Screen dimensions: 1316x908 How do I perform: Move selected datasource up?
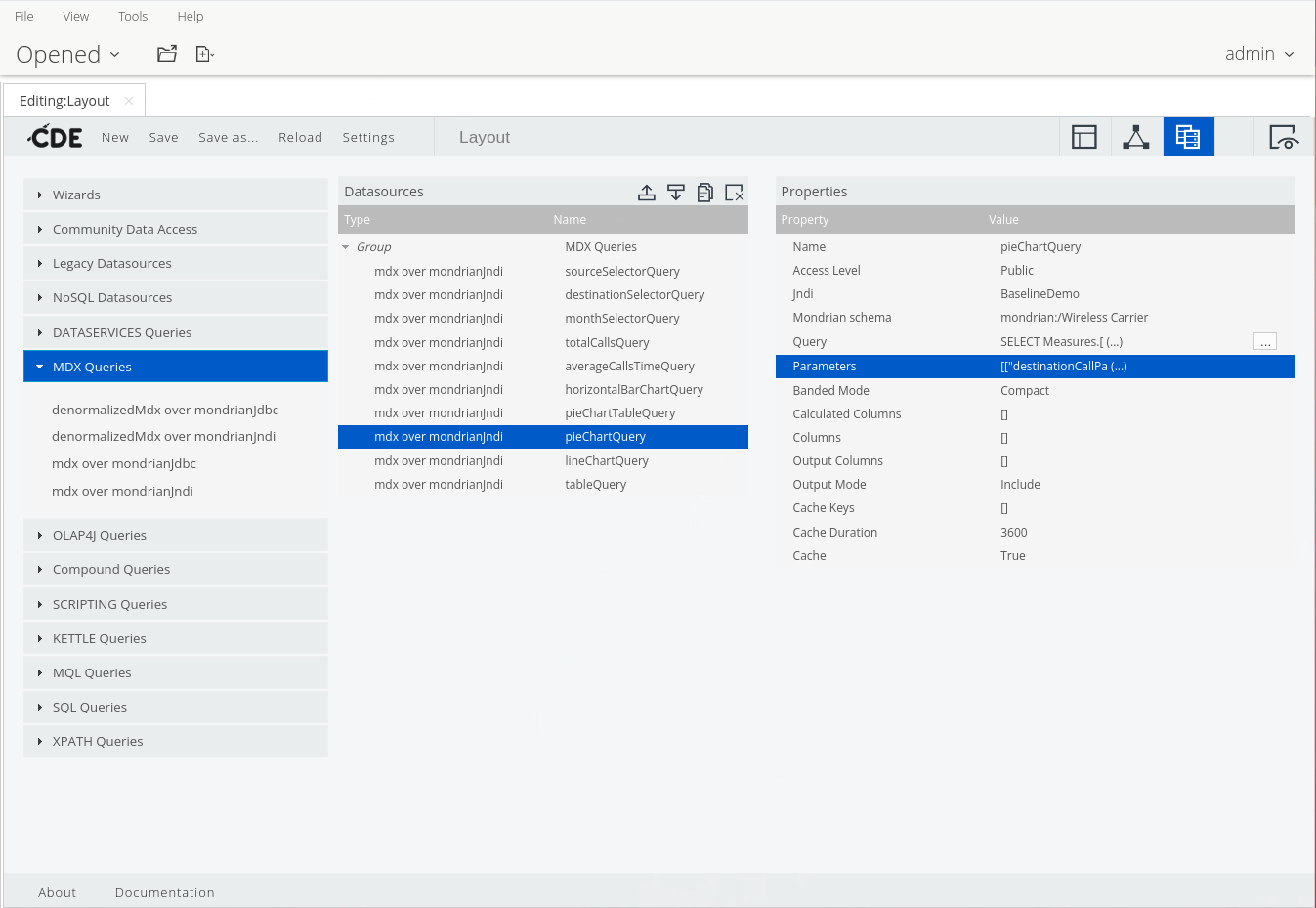pyautogui.click(x=647, y=193)
